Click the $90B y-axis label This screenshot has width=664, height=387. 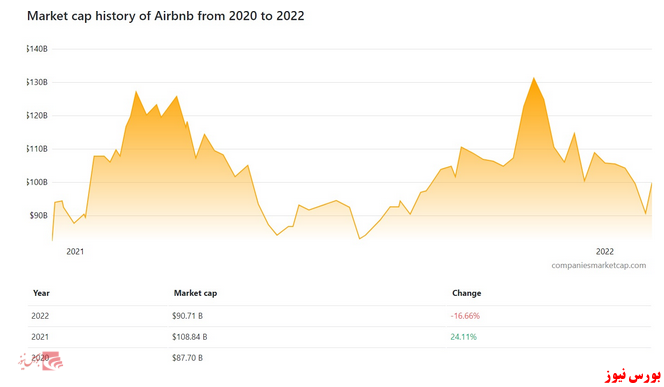coord(39,216)
